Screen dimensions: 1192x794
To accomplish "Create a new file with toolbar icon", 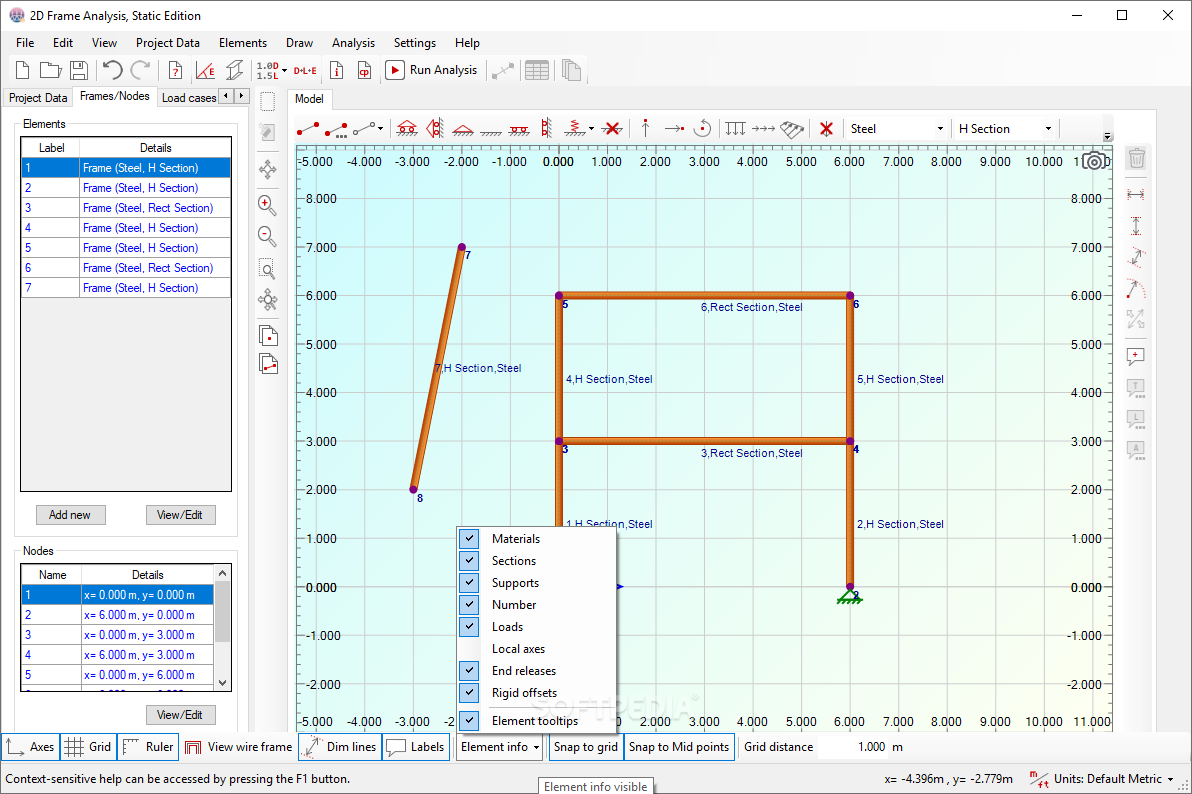I will [x=23, y=70].
